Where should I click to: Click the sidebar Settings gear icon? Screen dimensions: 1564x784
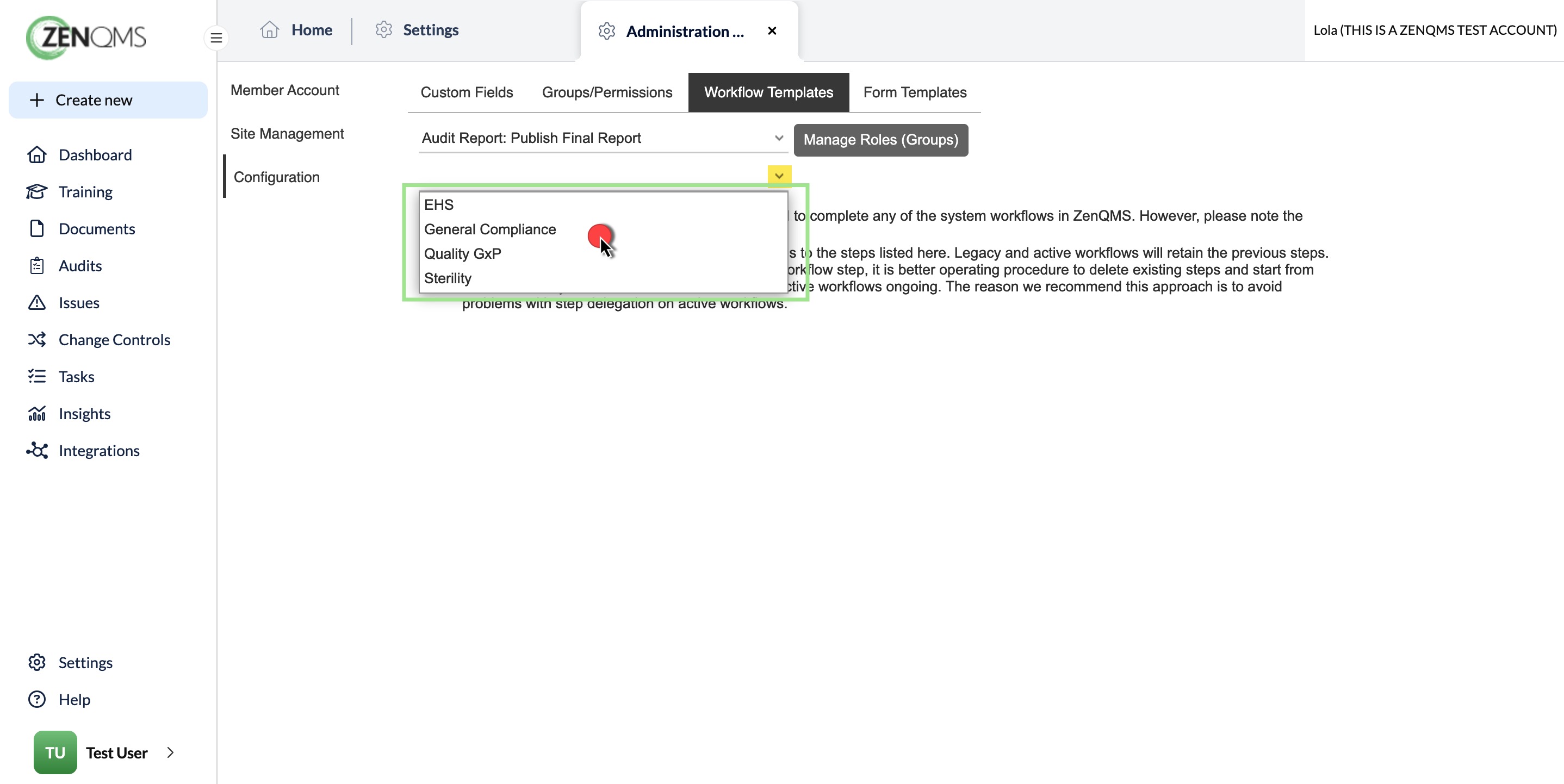pyautogui.click(x=37, y=662)
